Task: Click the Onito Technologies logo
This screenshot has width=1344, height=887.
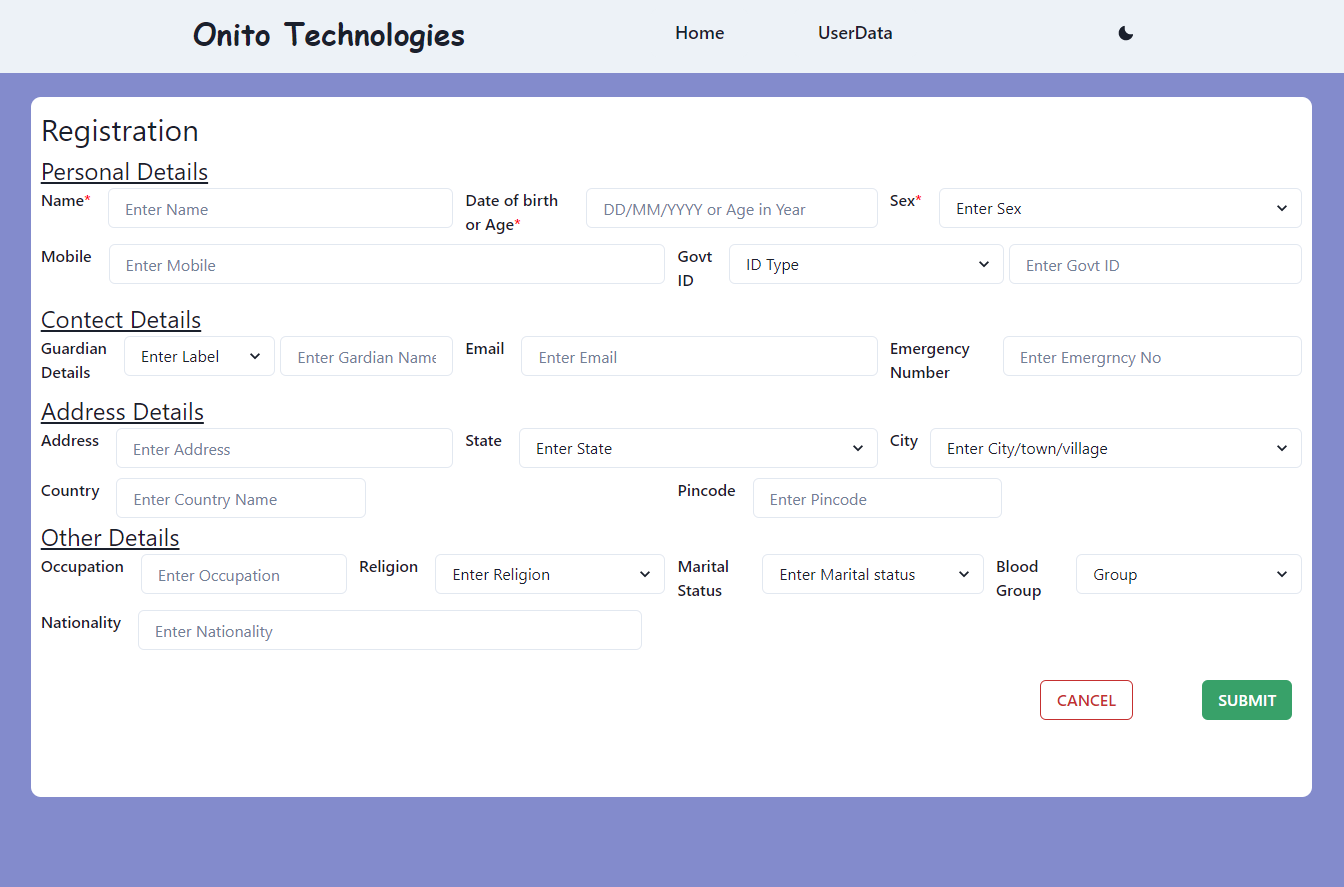Action: [328, 35]
